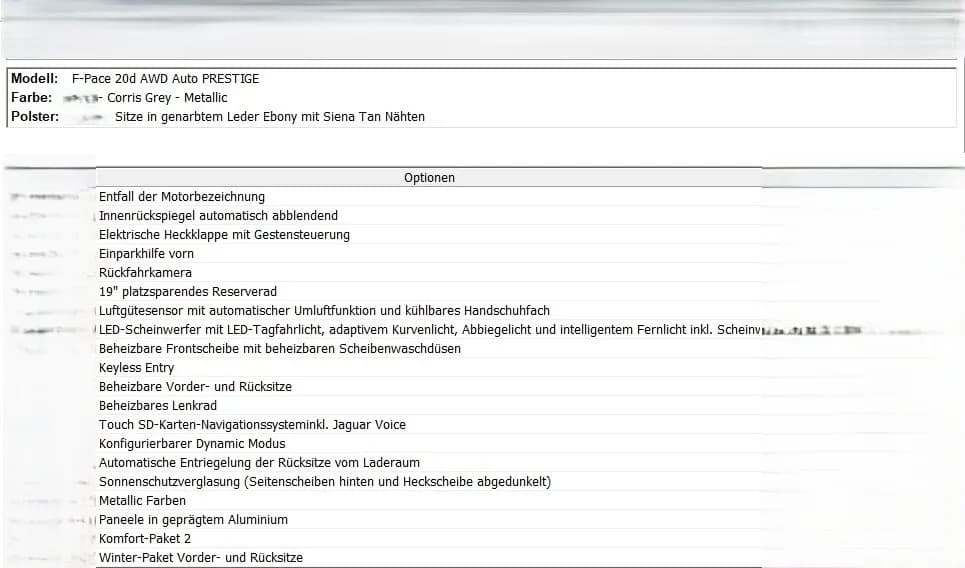Select the Keyless Entry row
This screenshot has height=568, width=965.
pos(429,368)
